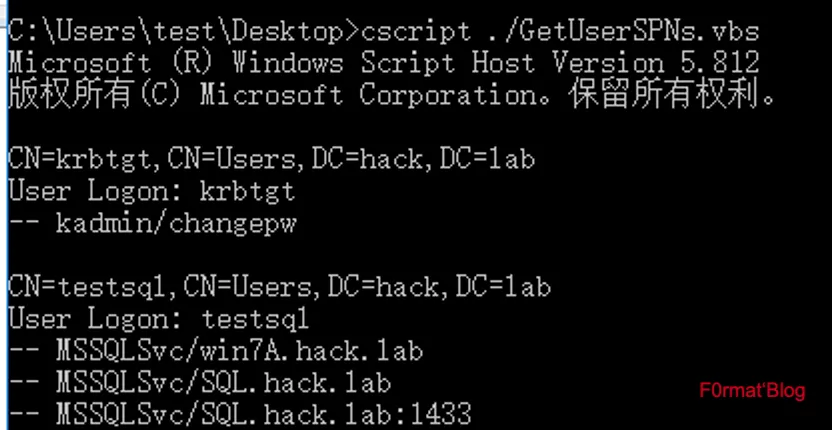Click the MSSQLSvc/win7A.hack.lab SPN entry

click(239, 351)
